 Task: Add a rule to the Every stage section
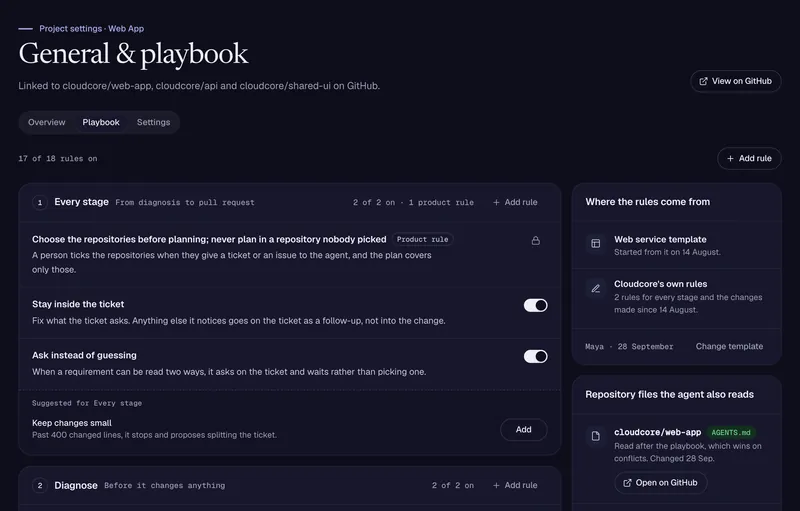(x=515, y=202)
